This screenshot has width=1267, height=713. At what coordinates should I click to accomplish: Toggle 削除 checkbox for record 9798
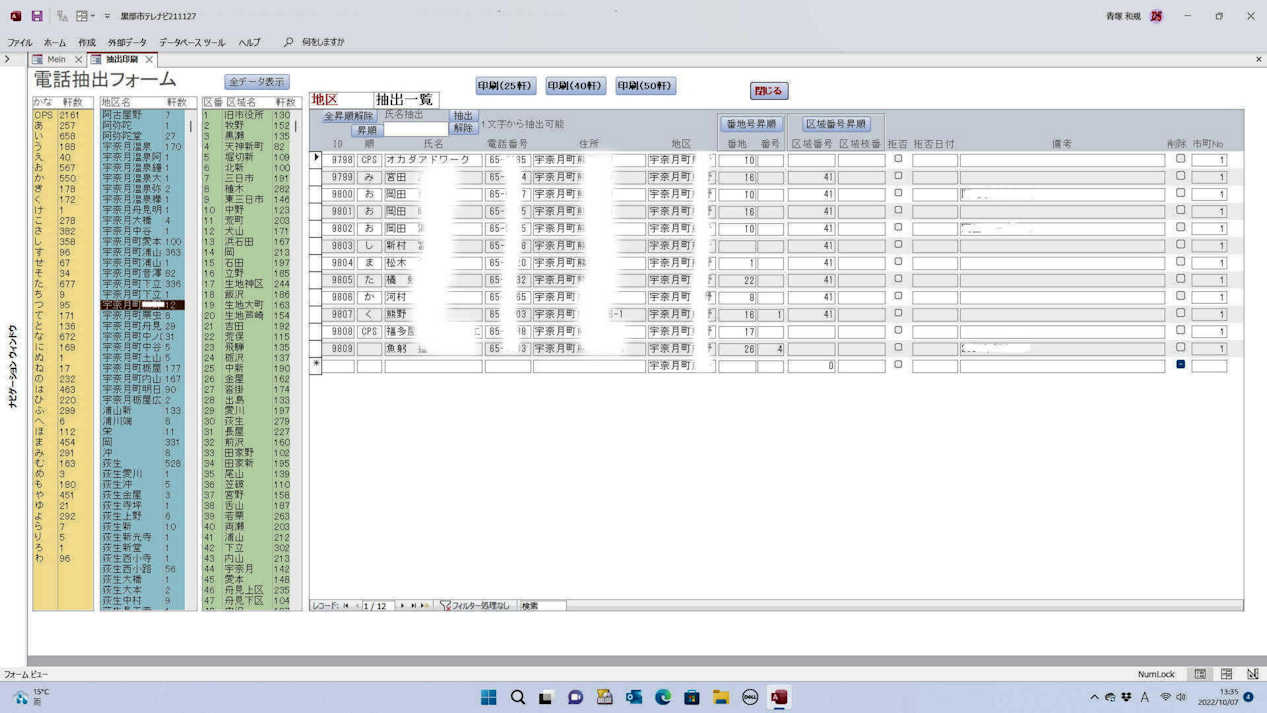(x=1180, y=159)
